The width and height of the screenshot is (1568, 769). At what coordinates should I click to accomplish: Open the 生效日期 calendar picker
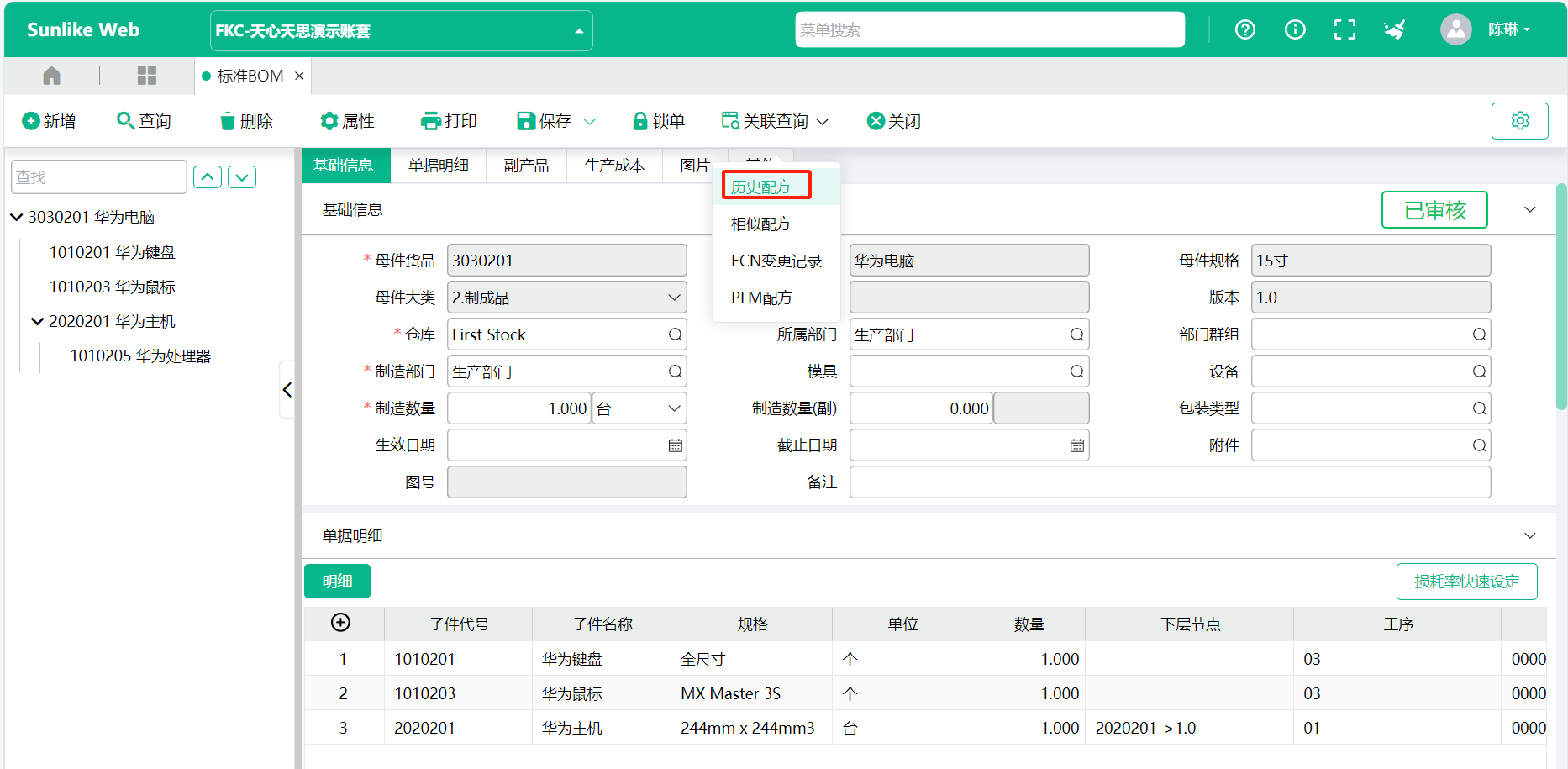675,445
